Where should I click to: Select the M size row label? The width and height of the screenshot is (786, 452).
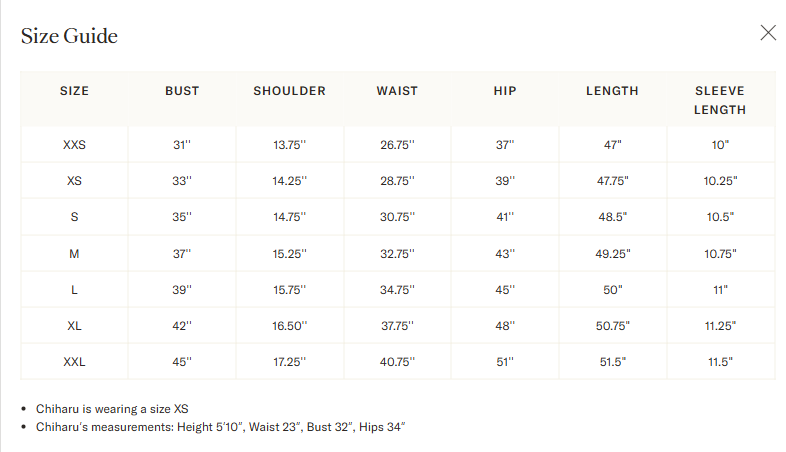coord(74,254)
